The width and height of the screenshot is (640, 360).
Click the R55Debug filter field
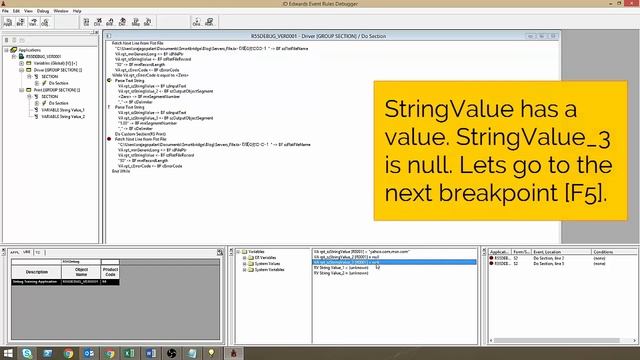pos(81,262)
